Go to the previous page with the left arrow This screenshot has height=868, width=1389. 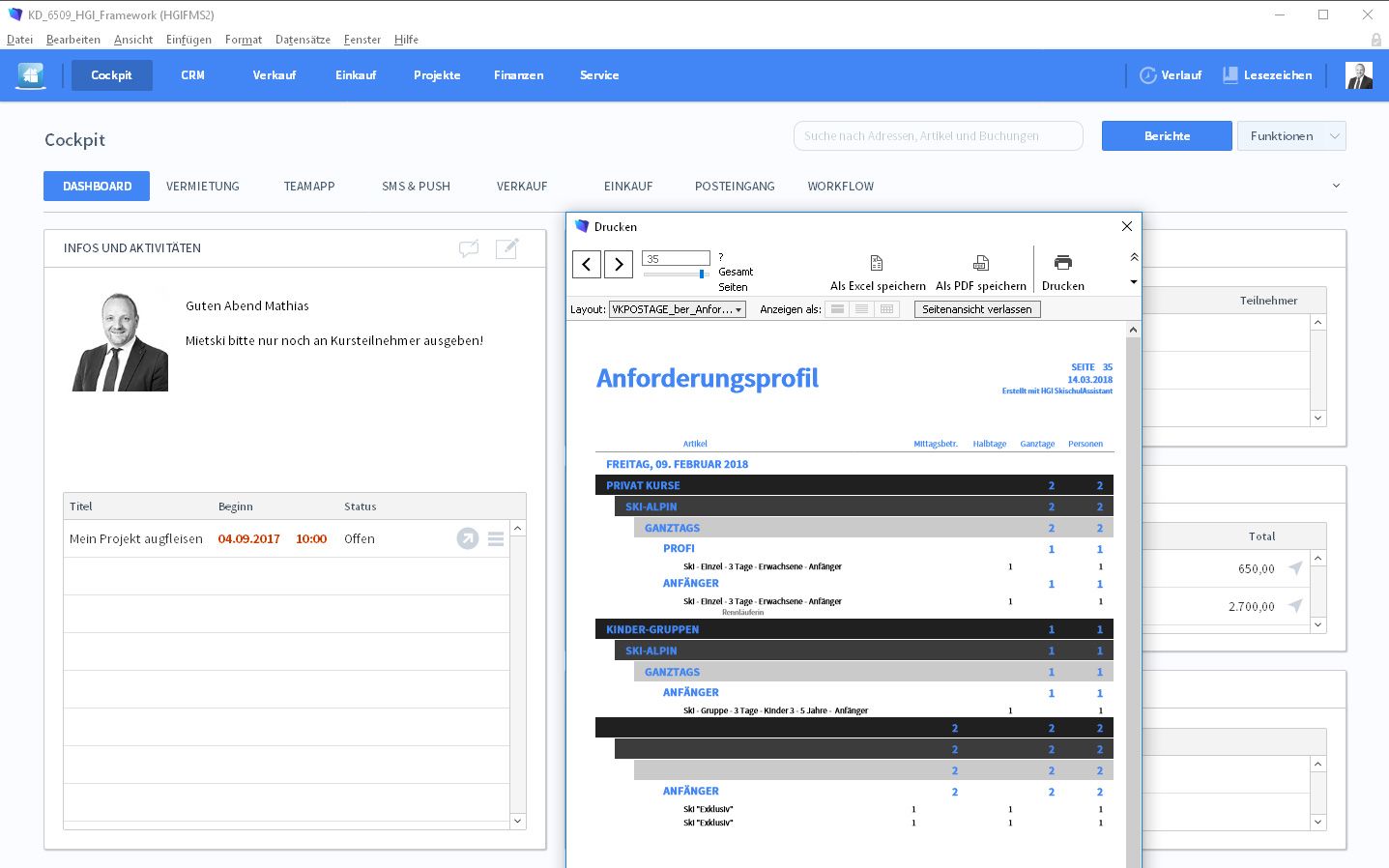[587, 264]
